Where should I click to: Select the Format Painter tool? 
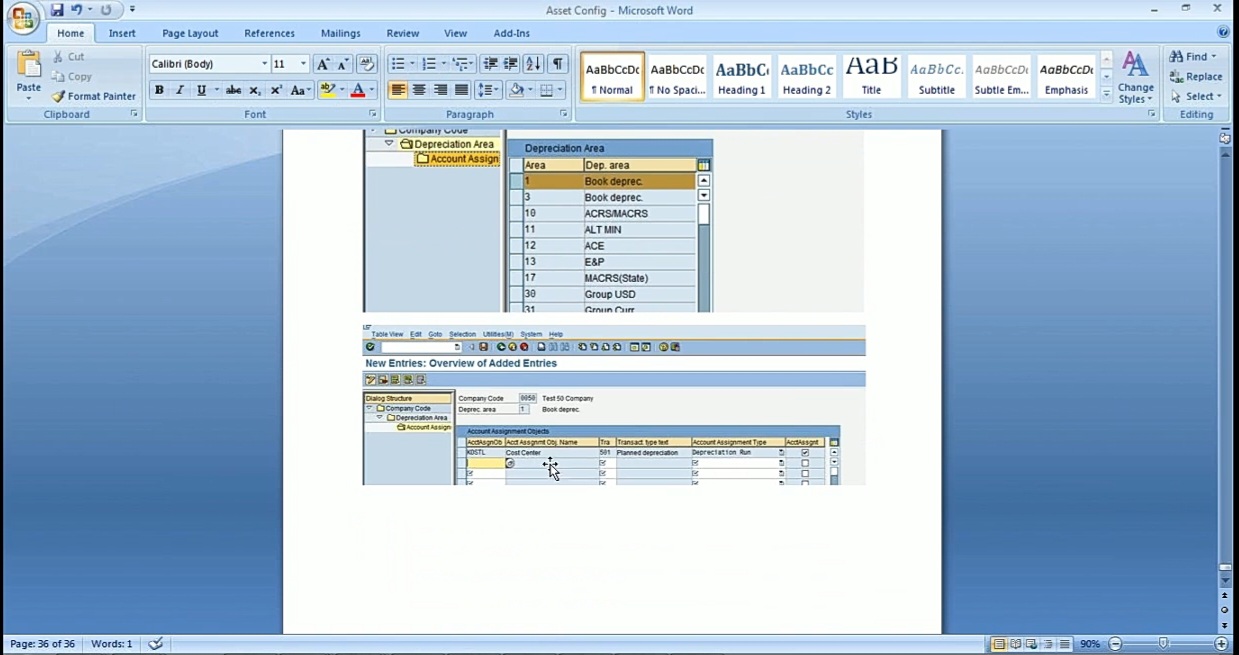[x=93, y=96]
